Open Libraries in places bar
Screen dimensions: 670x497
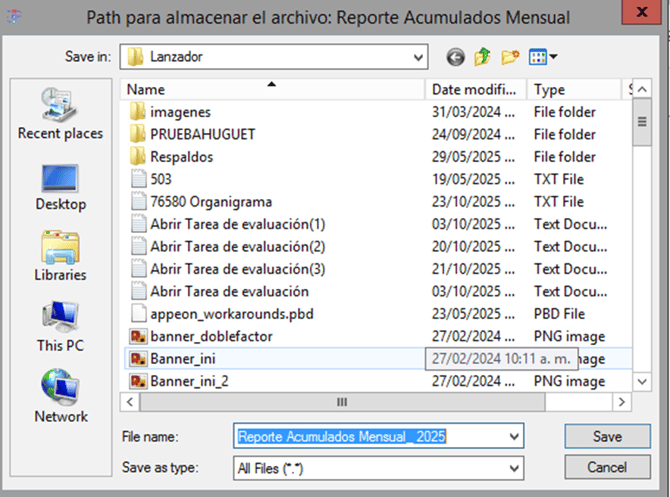pyautogui.click(x=60, y=256)
